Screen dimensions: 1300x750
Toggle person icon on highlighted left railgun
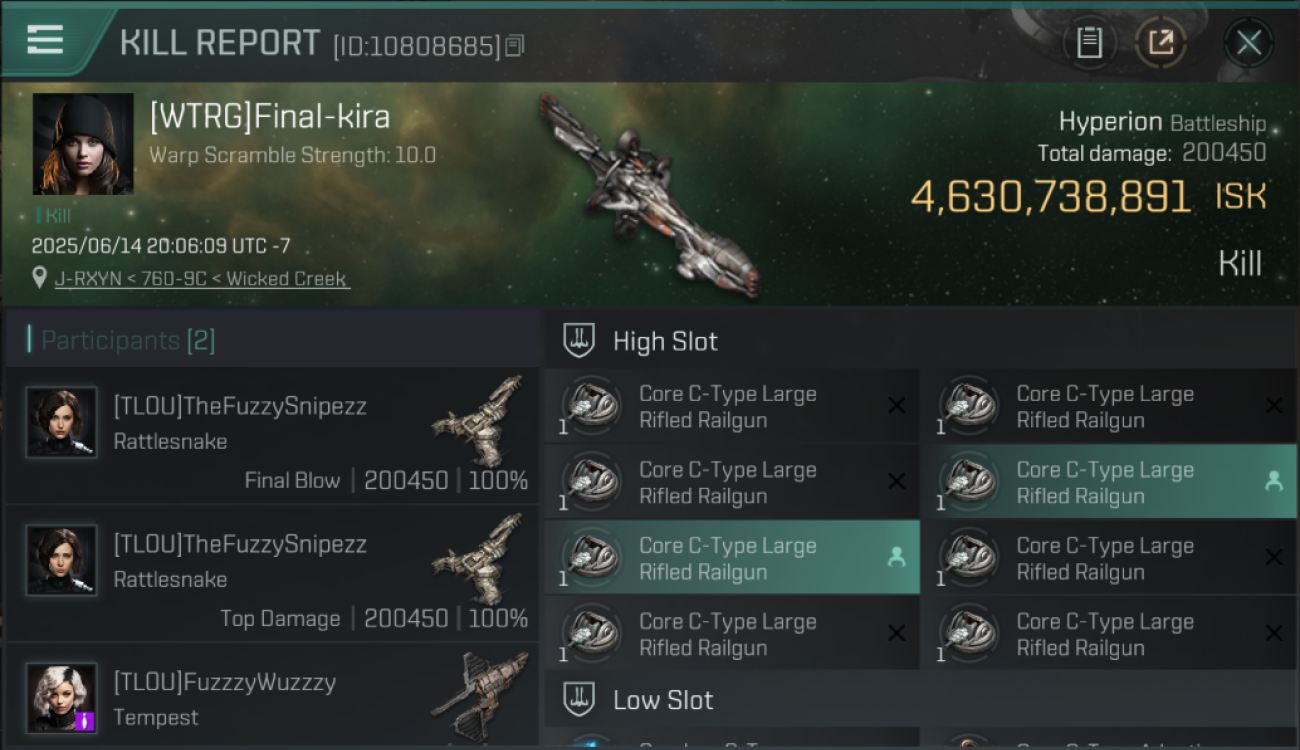pos(896,557)
